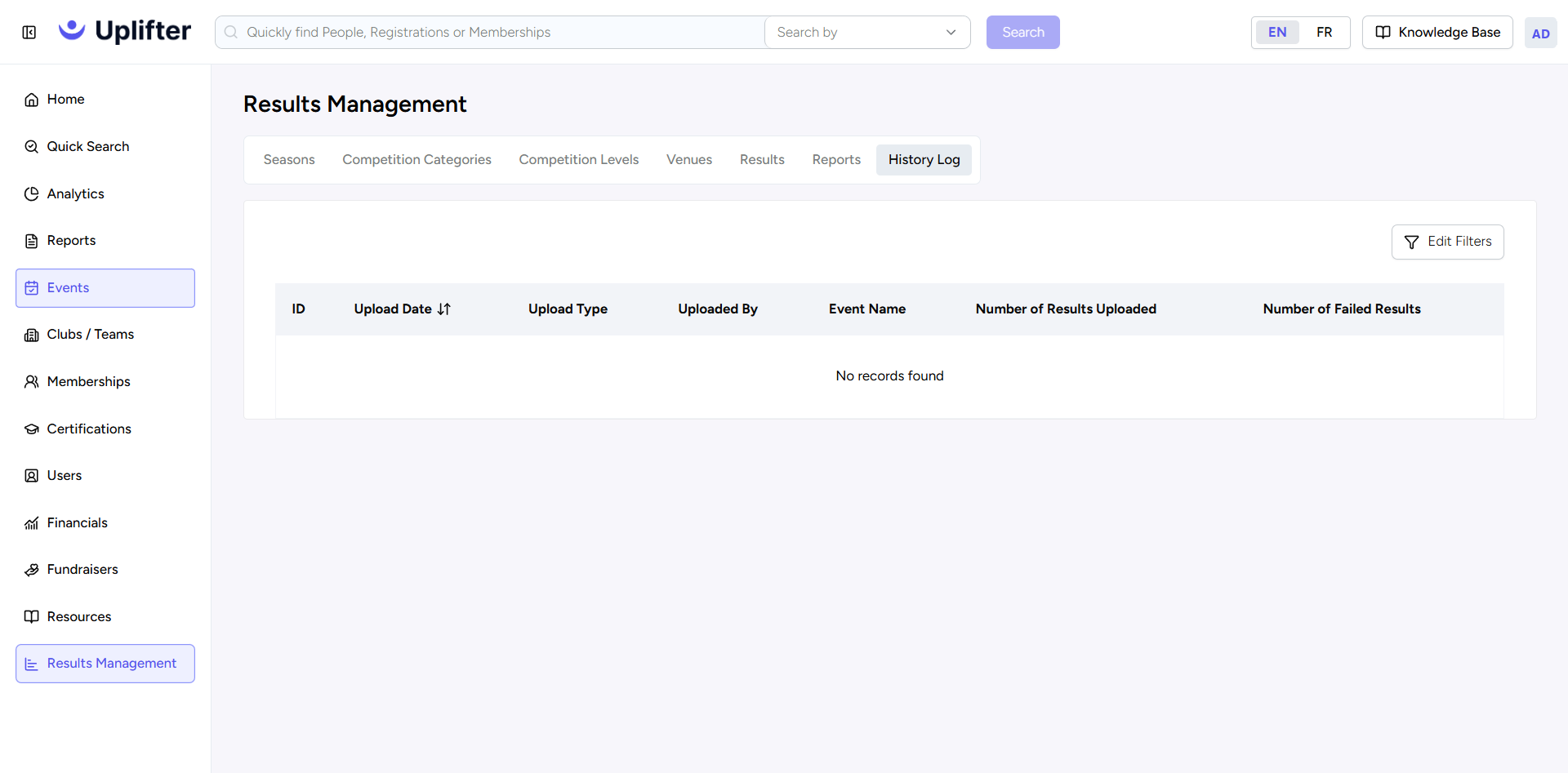Select the History Log tab
Viewport: 1568px width, 773px height.
click(924, 160)
